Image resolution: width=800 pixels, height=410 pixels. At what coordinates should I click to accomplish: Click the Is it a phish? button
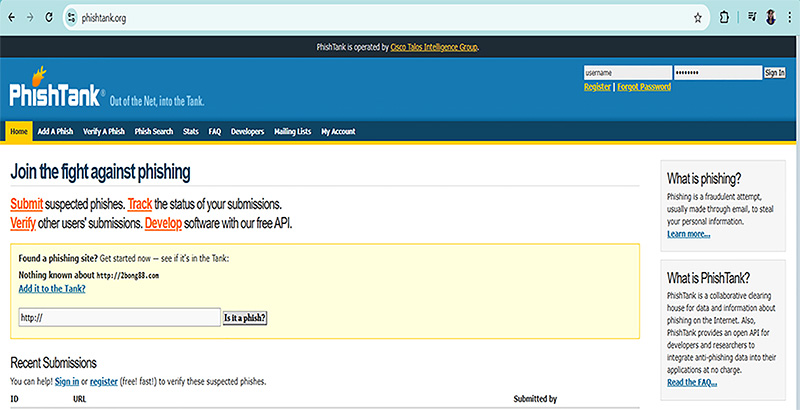click(x=245, y=318)
